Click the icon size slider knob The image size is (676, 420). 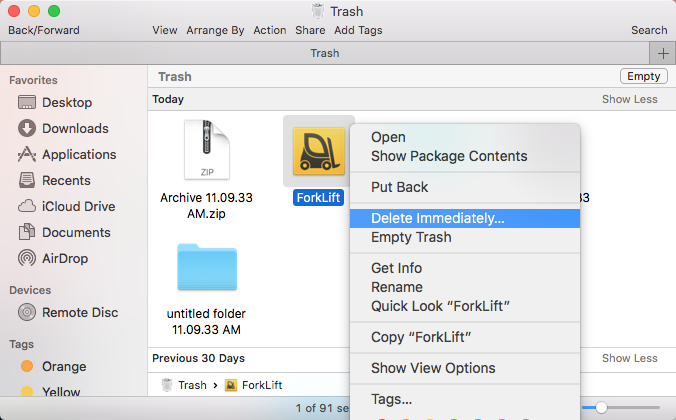pyautogui.click(x=601, y=407)
